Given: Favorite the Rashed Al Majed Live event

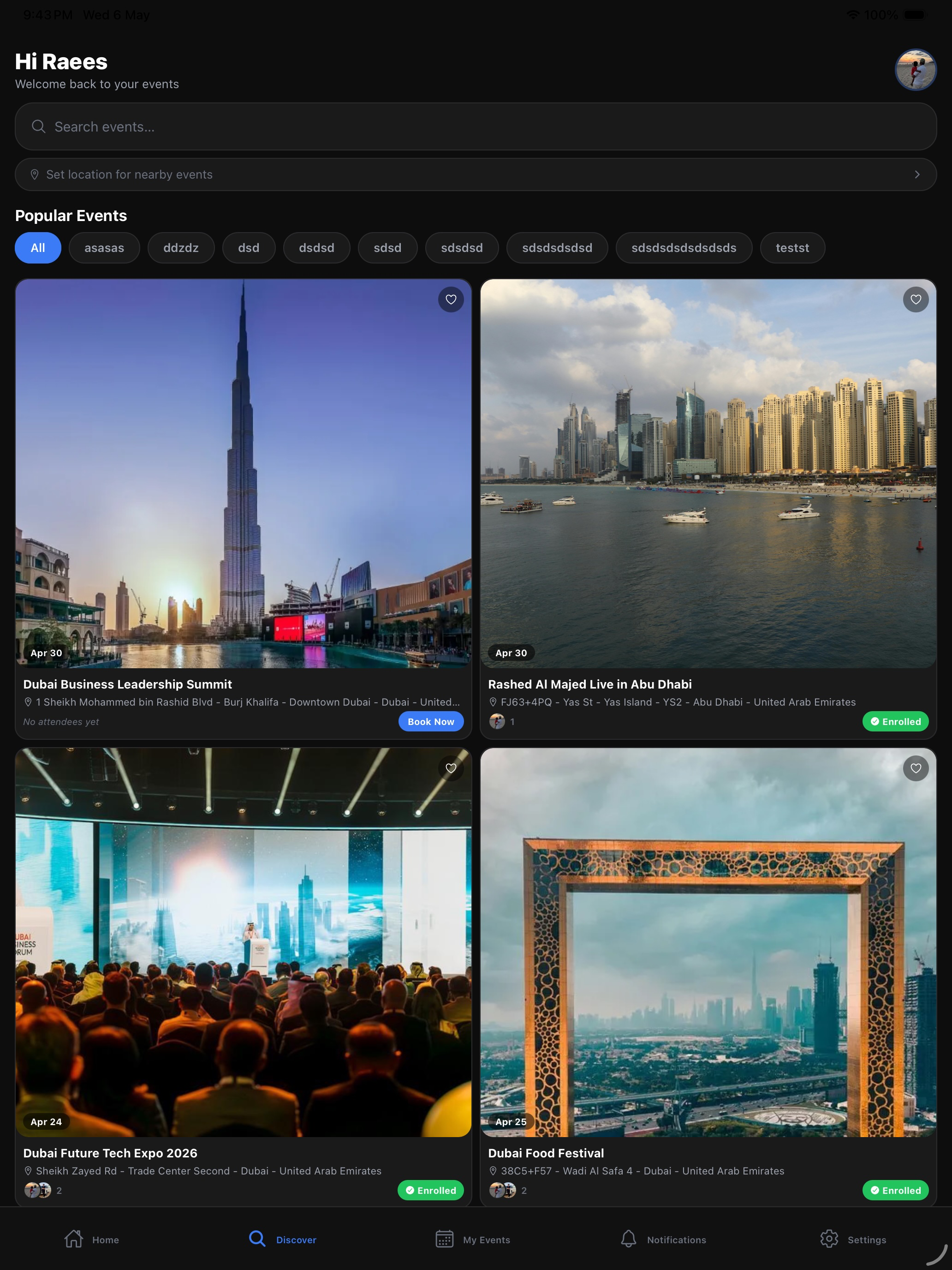Looking at the screenshot, I should pyautogui.click(x=916, y=299).
